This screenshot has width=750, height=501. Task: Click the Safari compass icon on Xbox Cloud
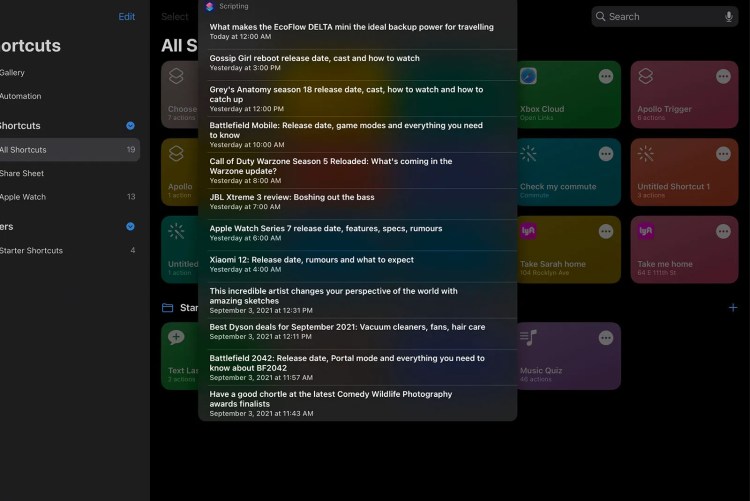(x=529, y=76)
